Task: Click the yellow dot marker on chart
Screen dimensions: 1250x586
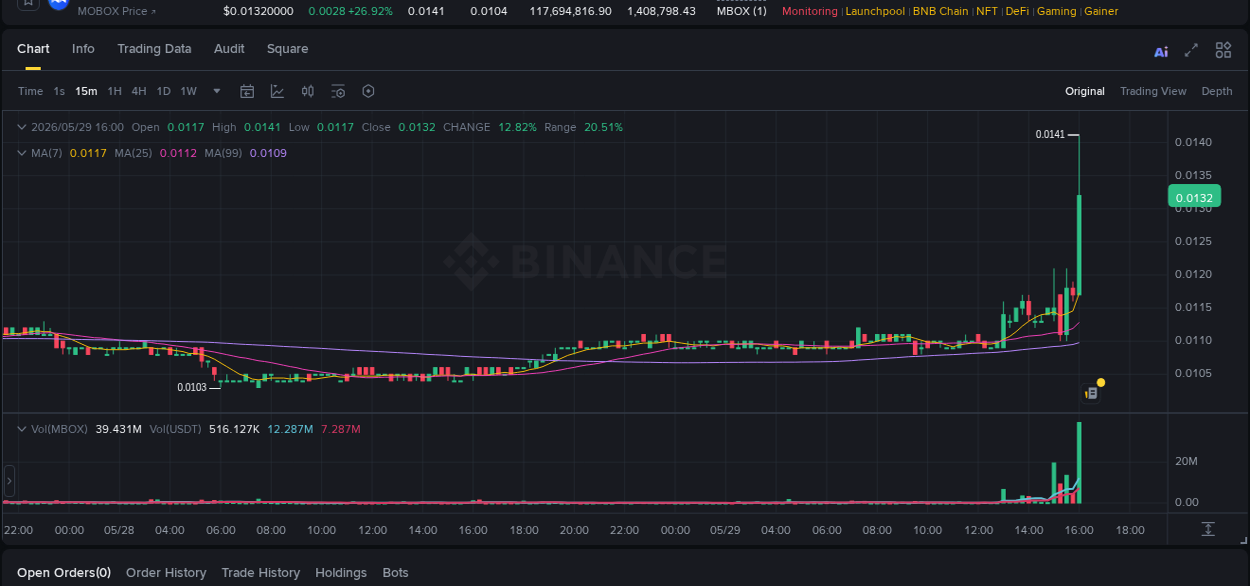Action: (1101, 382)
